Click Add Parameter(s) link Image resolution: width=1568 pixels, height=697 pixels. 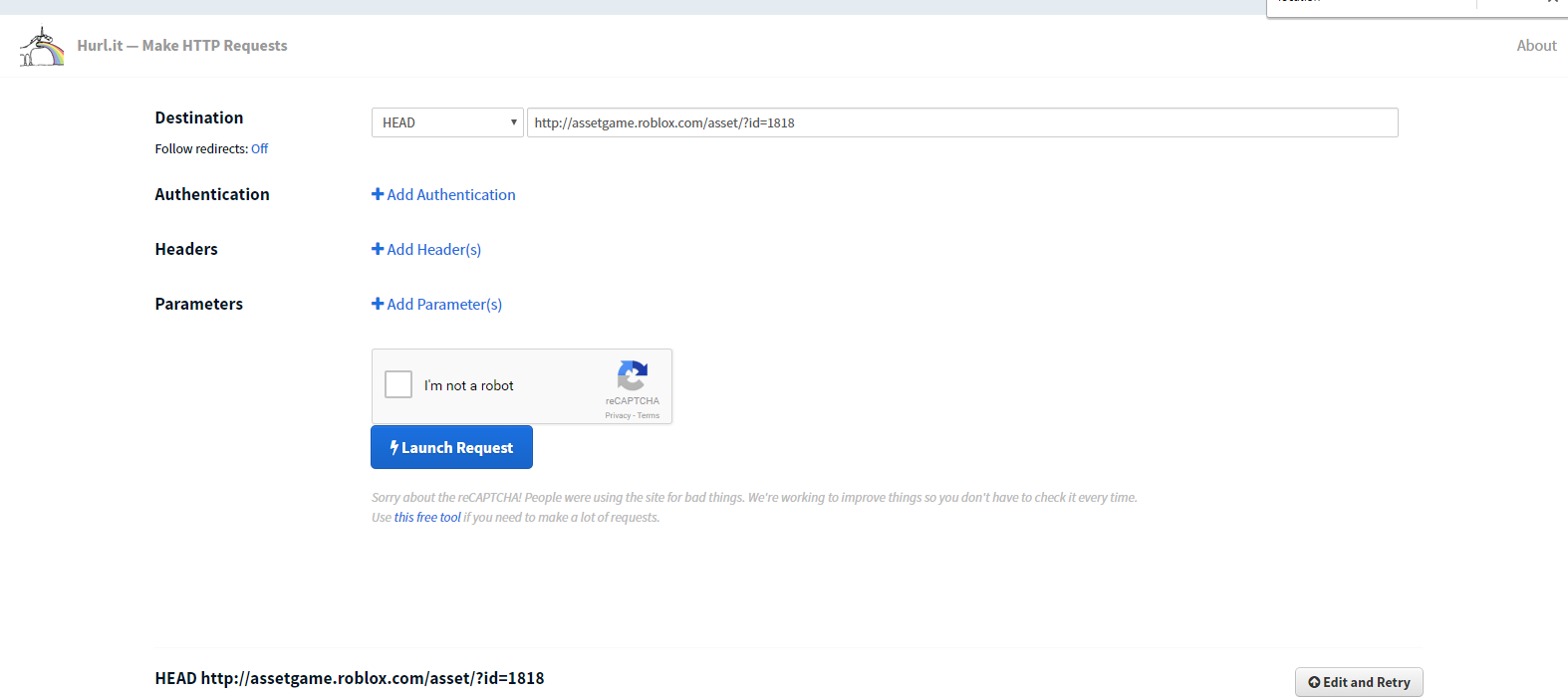[436, 305]
